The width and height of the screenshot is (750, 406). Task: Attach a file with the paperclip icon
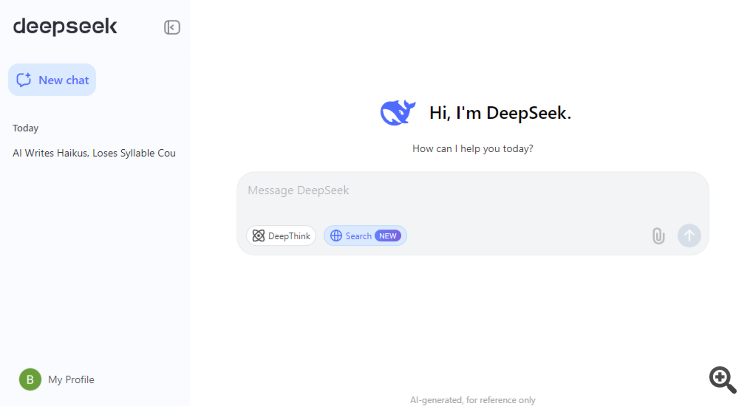(658, 236)
